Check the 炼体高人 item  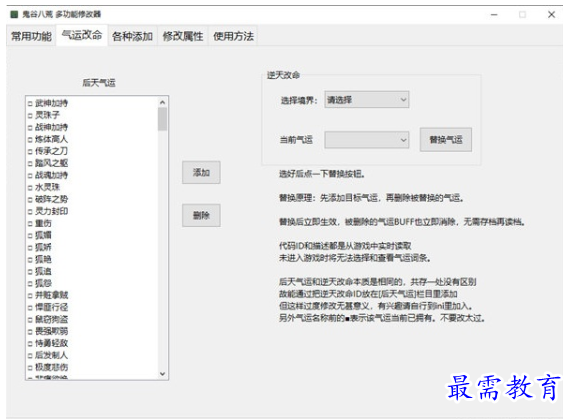(30, 140)
